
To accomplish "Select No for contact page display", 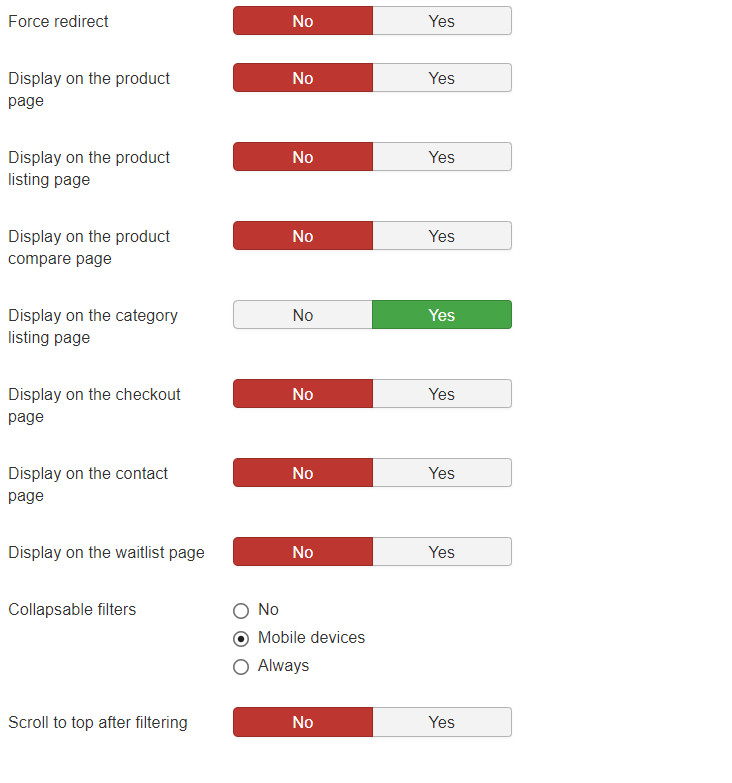I will (303, 473).
